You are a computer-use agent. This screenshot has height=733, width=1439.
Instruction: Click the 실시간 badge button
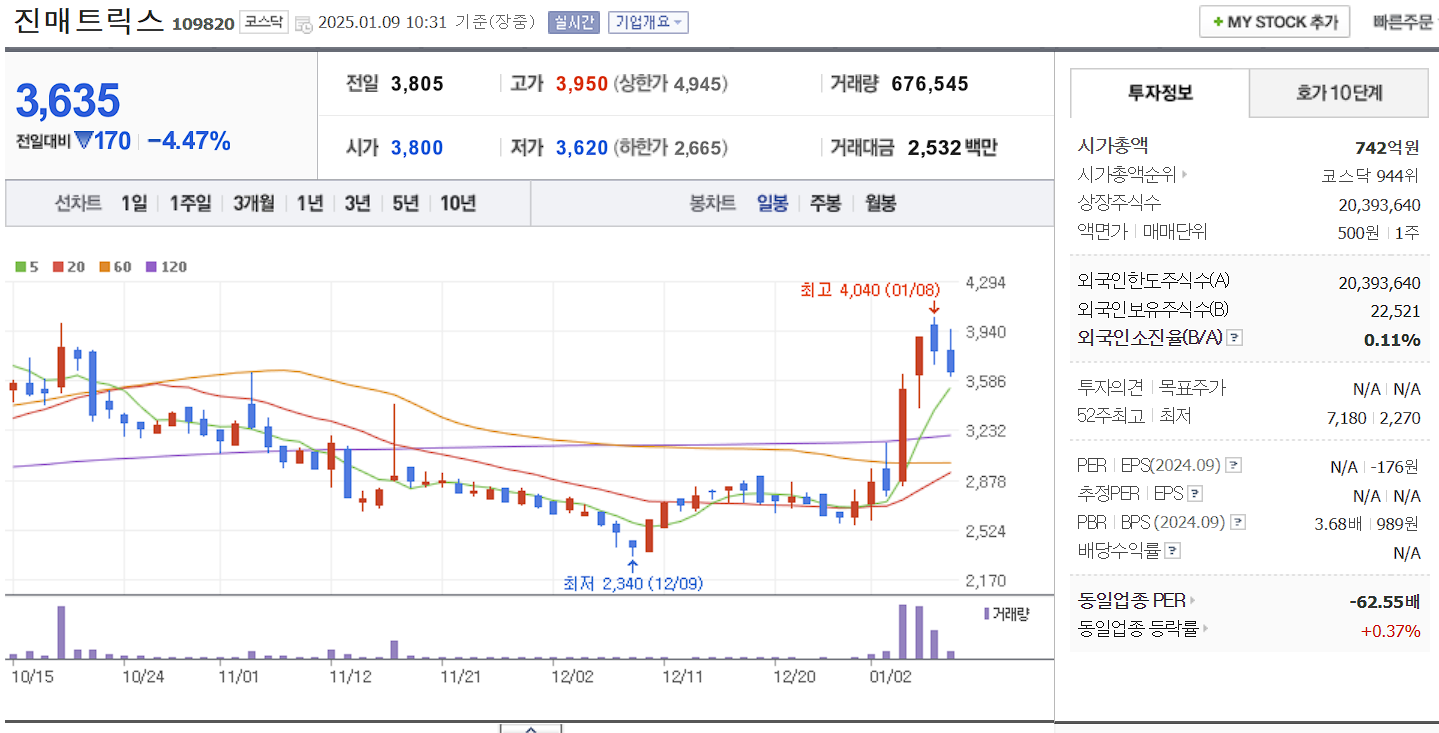click(573, 22)
